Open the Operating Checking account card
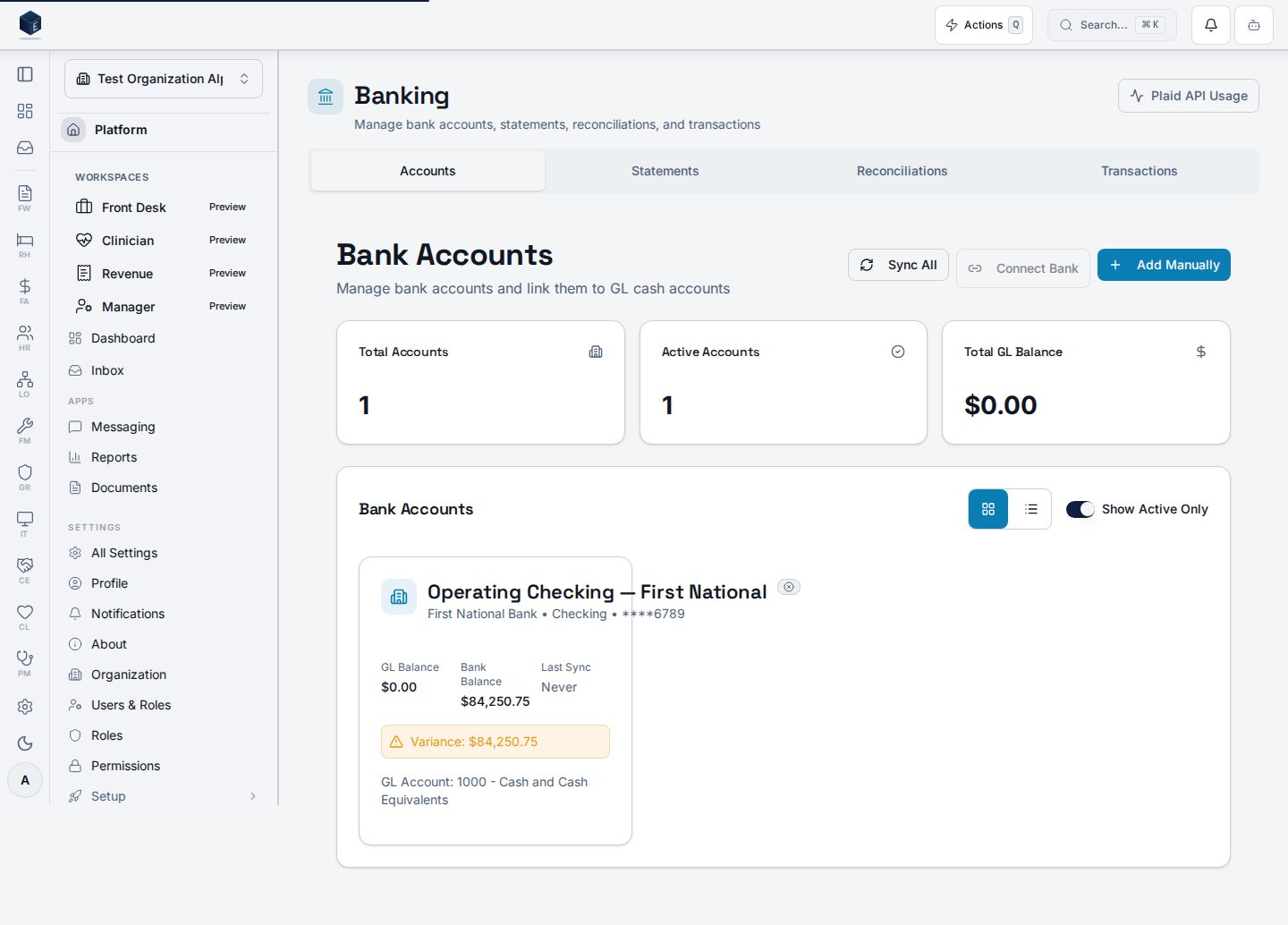 [x=496, y=700]
